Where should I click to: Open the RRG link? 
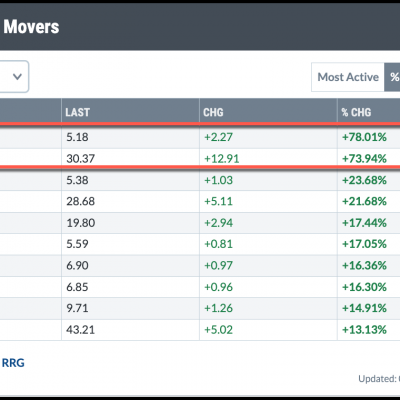coord(13,363)
